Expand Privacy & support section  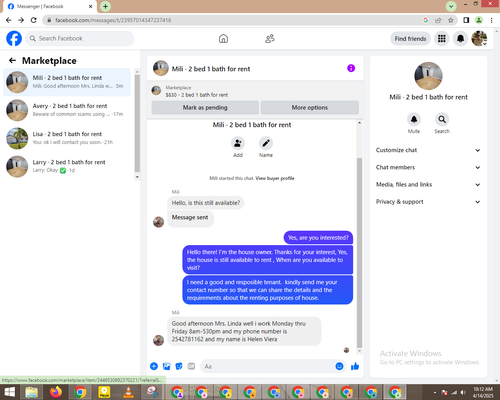pos(428,202)
